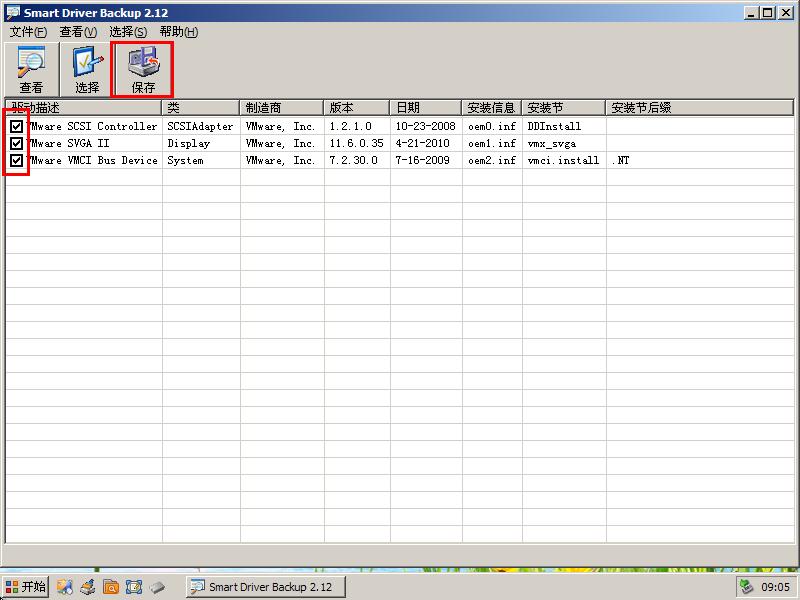Select the VMware SVGA II row text
Viewport: 800px width, 600px height.
[x=68, y=143]
